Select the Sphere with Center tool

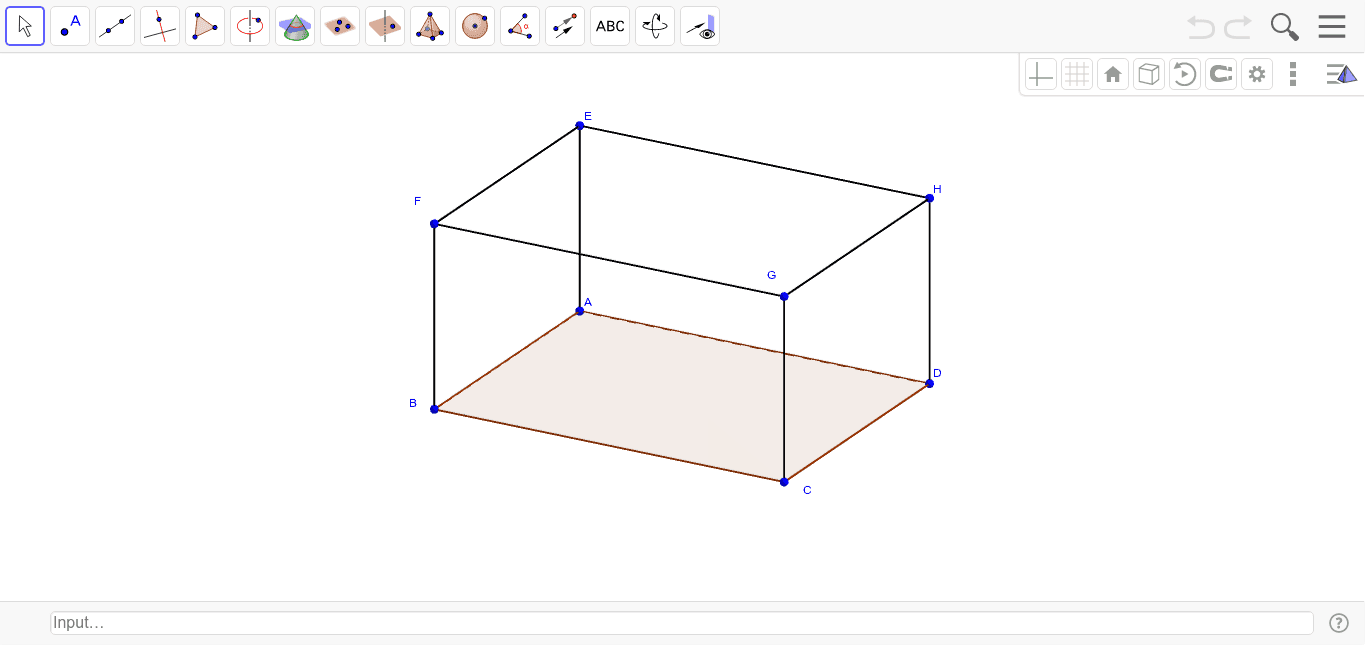pyautogui.click(x=475, y=26)
